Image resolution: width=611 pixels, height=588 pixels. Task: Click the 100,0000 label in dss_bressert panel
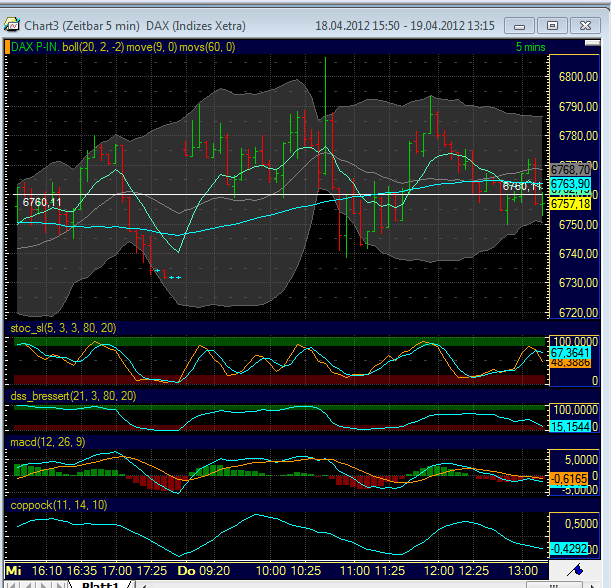(x=576, y=410)
